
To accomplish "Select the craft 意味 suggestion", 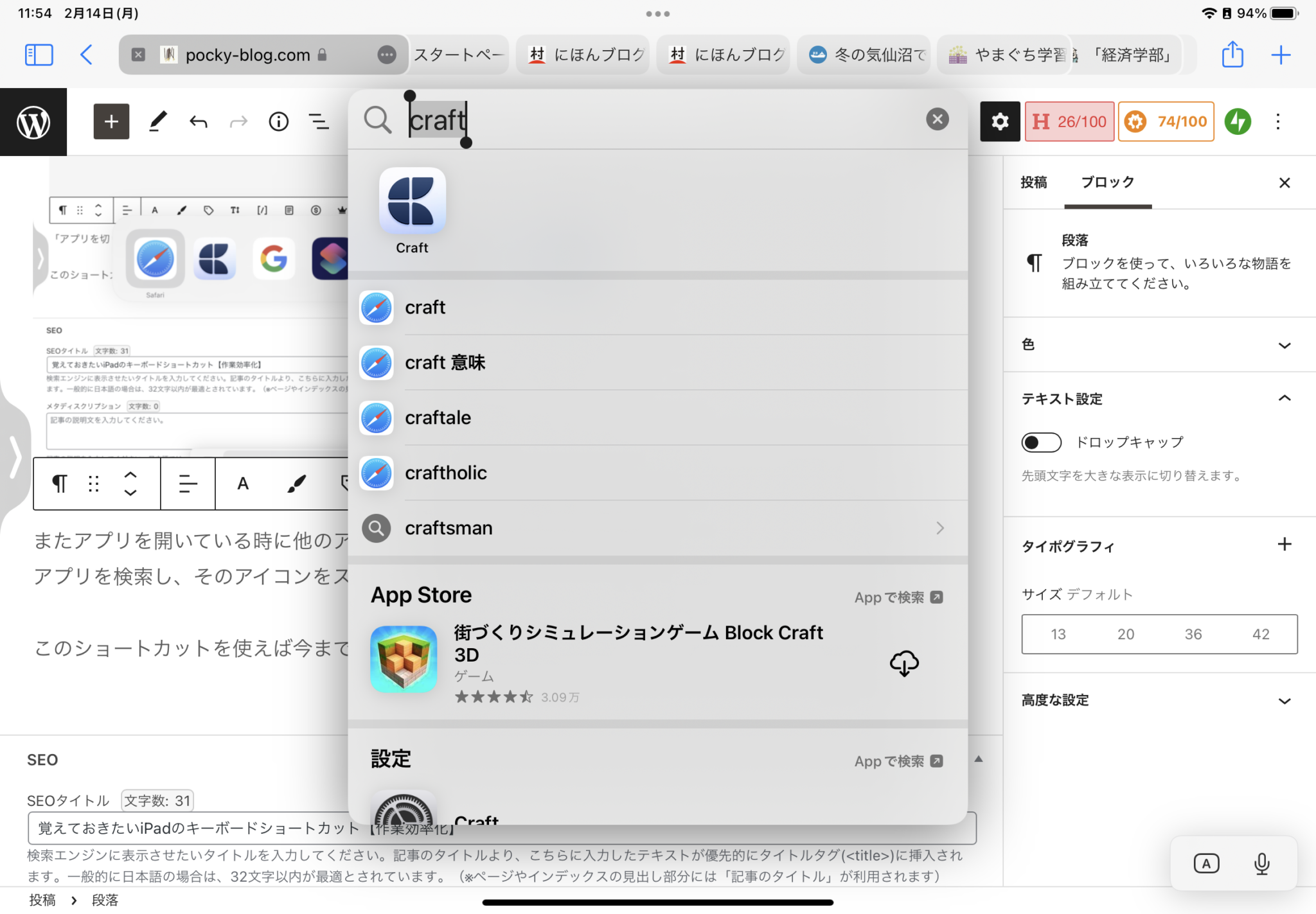I will tap(658, 362).
